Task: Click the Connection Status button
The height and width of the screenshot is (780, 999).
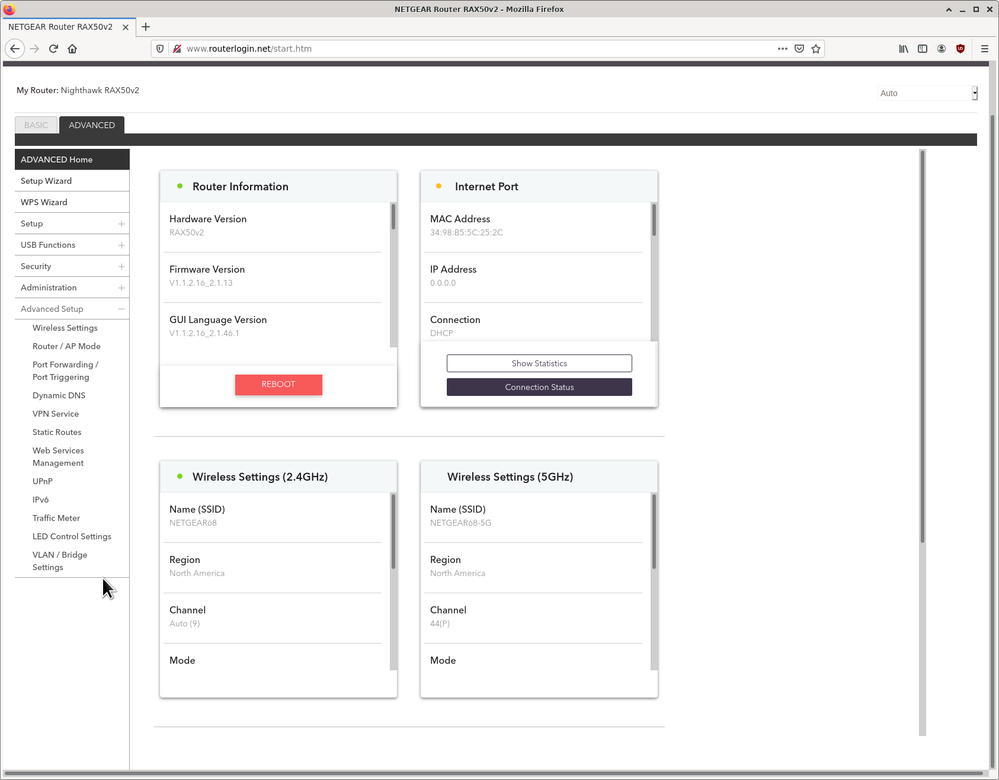Action: (539, 387)
